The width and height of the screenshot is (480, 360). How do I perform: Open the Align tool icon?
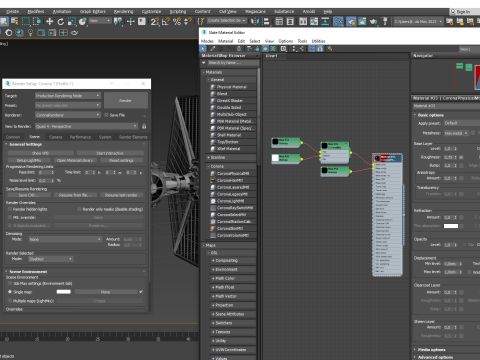pyautogui.click(x=266, y=22)
